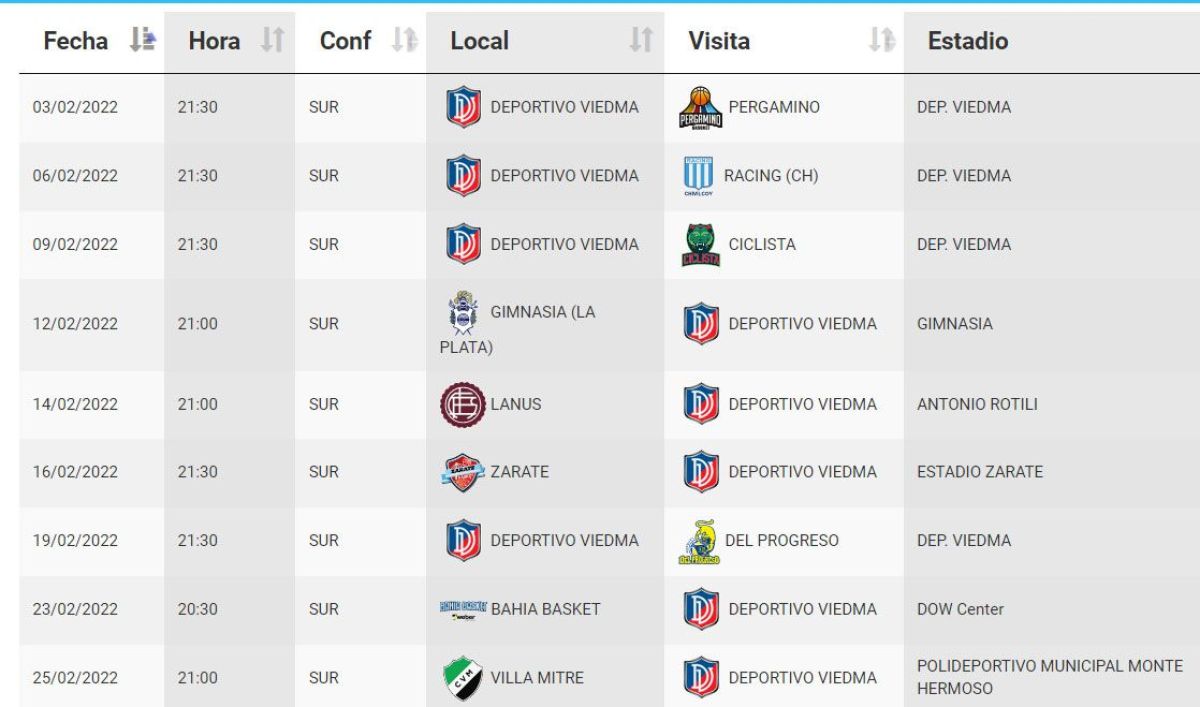Toggle sorting on Hora column arrows
Screen dimensions: 1200x707
272,41
